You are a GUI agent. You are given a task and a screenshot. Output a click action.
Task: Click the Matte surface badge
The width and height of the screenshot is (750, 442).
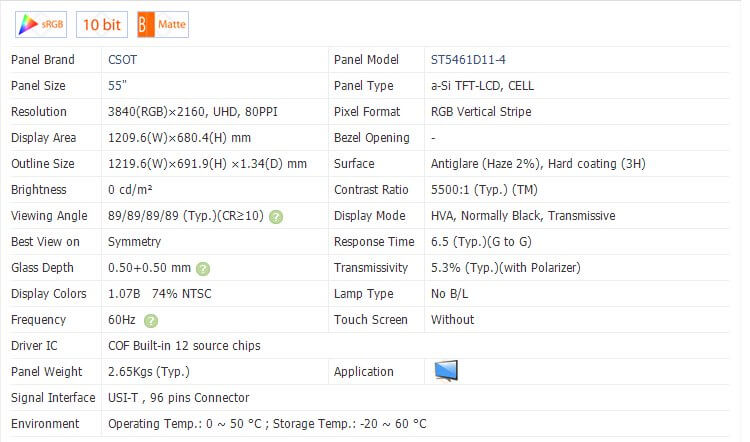pyautogui.click(x=162, y=24)
